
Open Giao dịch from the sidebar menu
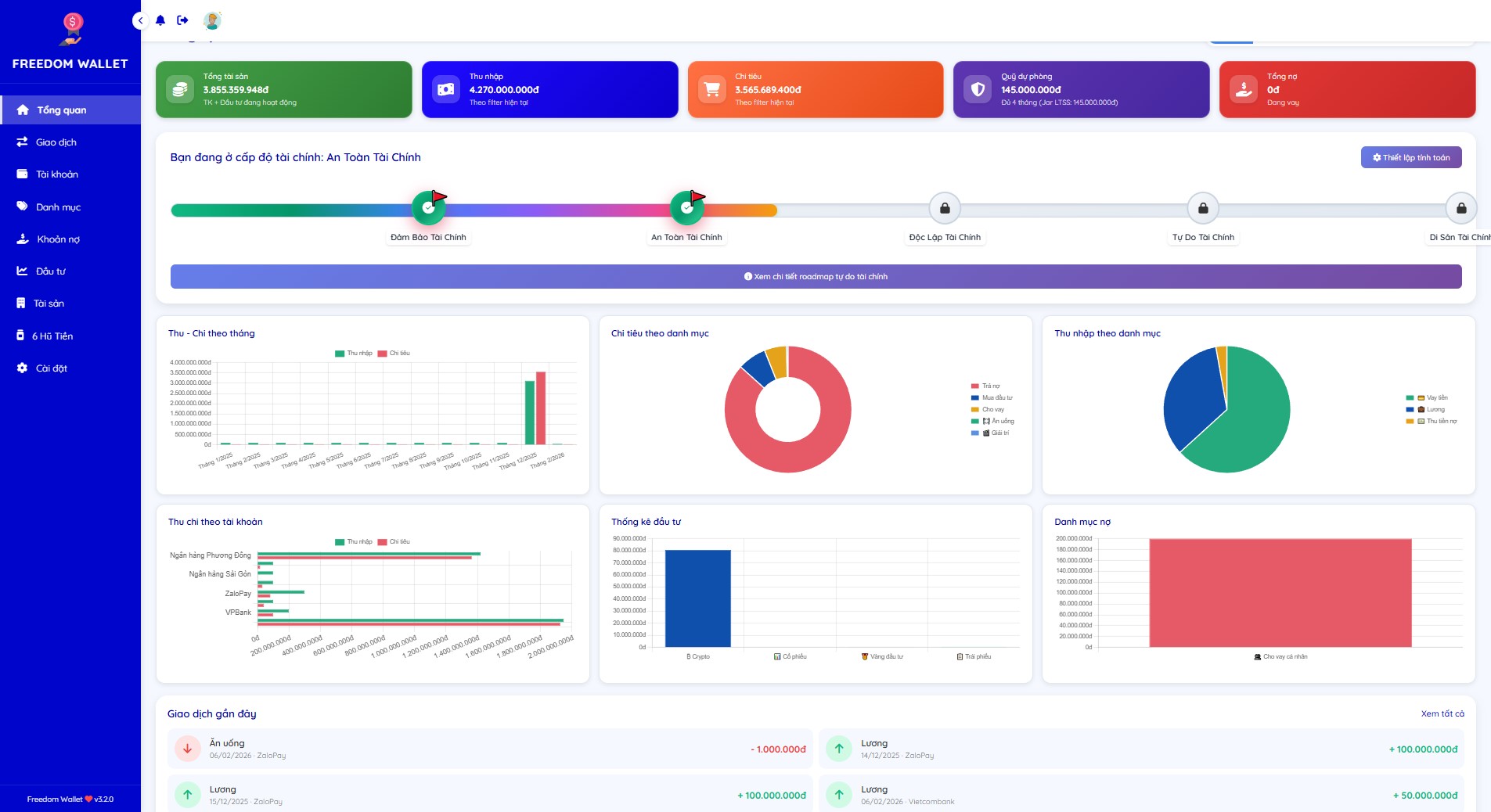click(55, 142)
